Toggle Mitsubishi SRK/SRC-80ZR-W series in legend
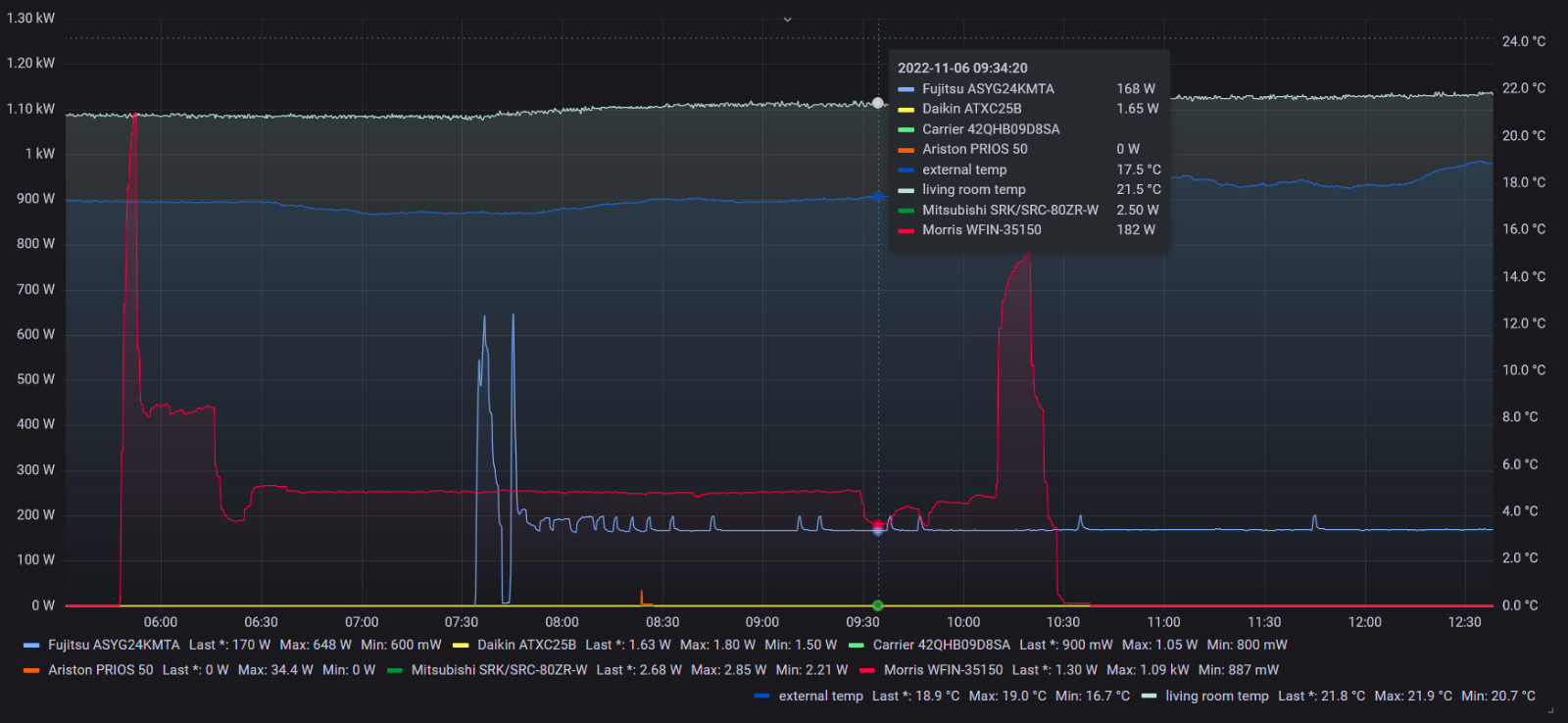This screenshot has width=1568, height=723. point(499,670)
